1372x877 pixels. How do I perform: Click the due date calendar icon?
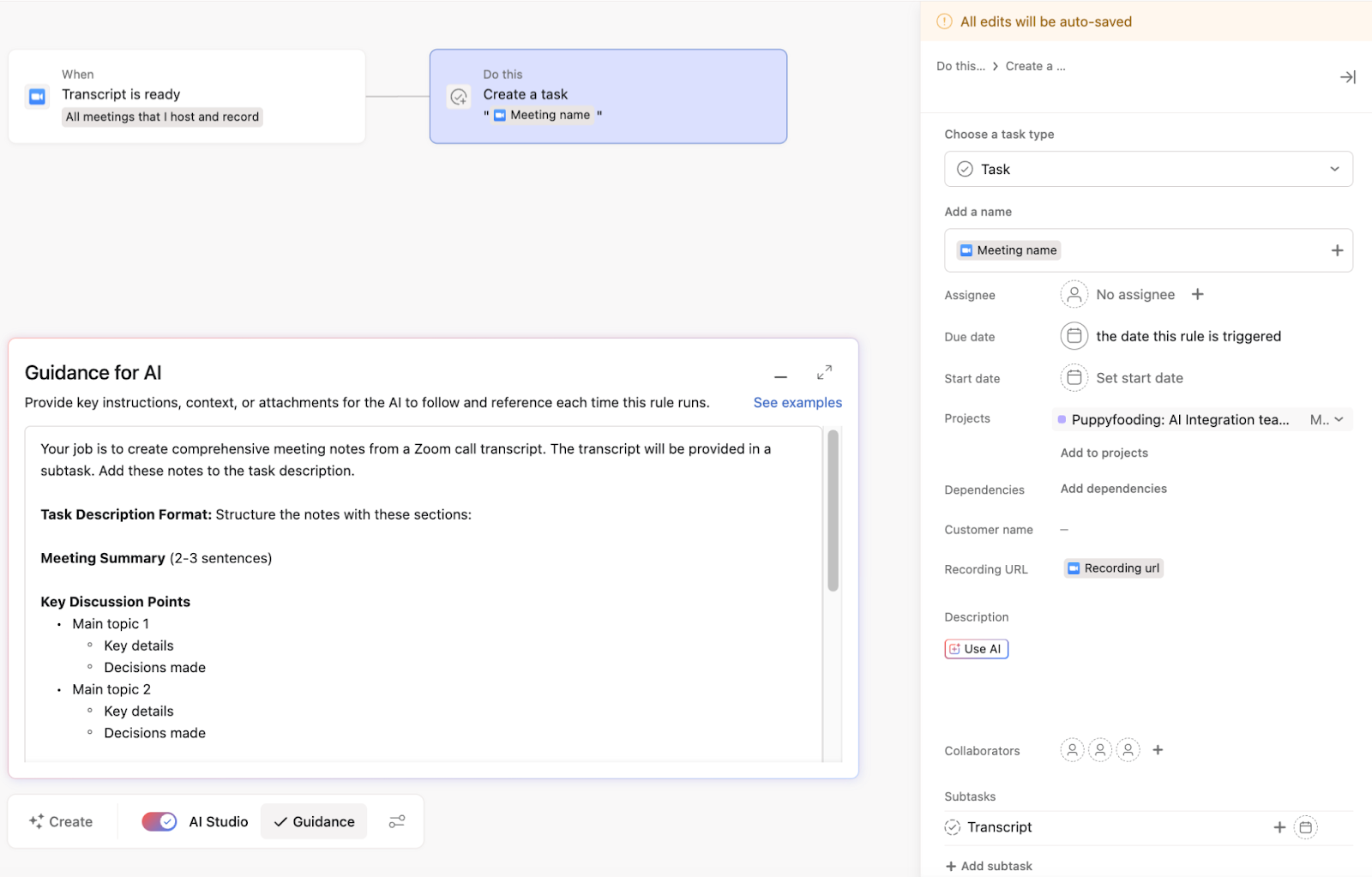click(x=1074, y=336)
